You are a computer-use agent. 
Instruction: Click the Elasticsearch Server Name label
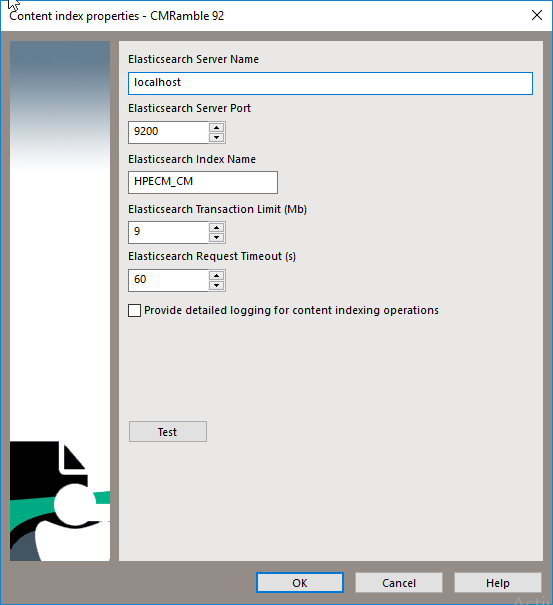click(x=193, y=59)
